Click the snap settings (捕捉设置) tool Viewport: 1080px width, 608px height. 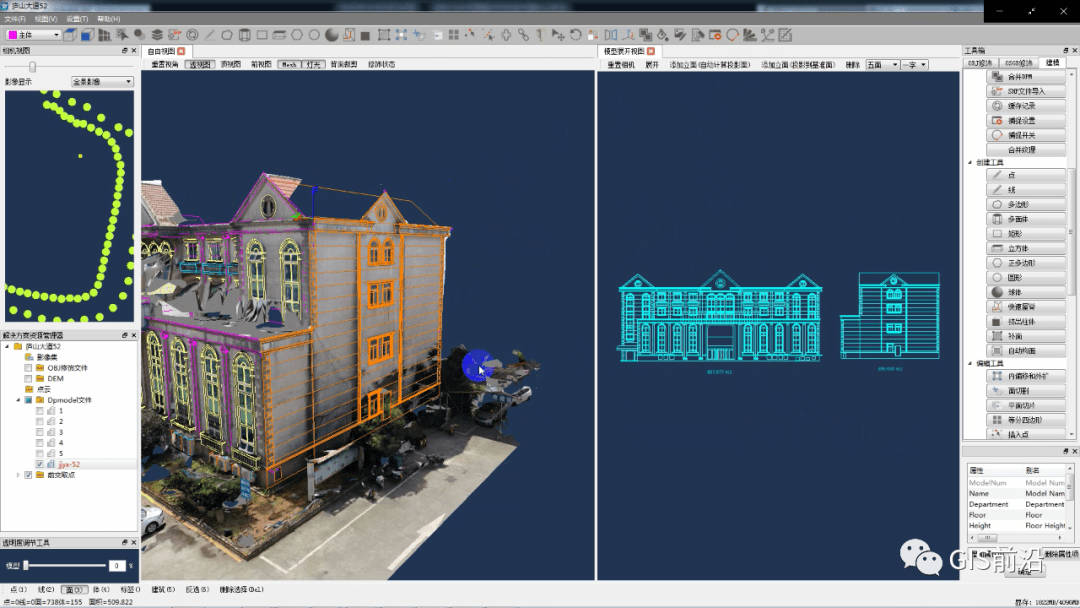pos(1026,120)
